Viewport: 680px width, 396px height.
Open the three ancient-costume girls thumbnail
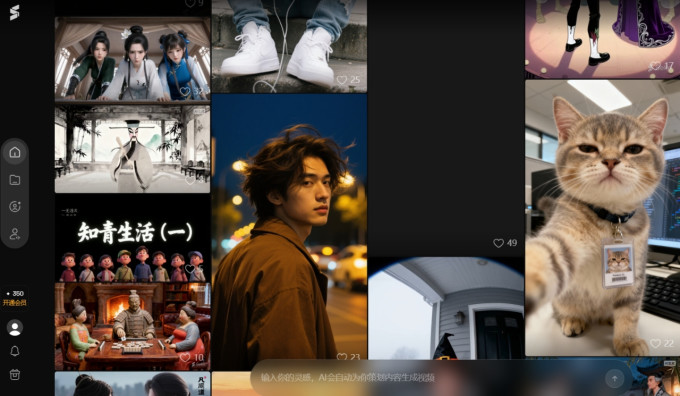132,59
